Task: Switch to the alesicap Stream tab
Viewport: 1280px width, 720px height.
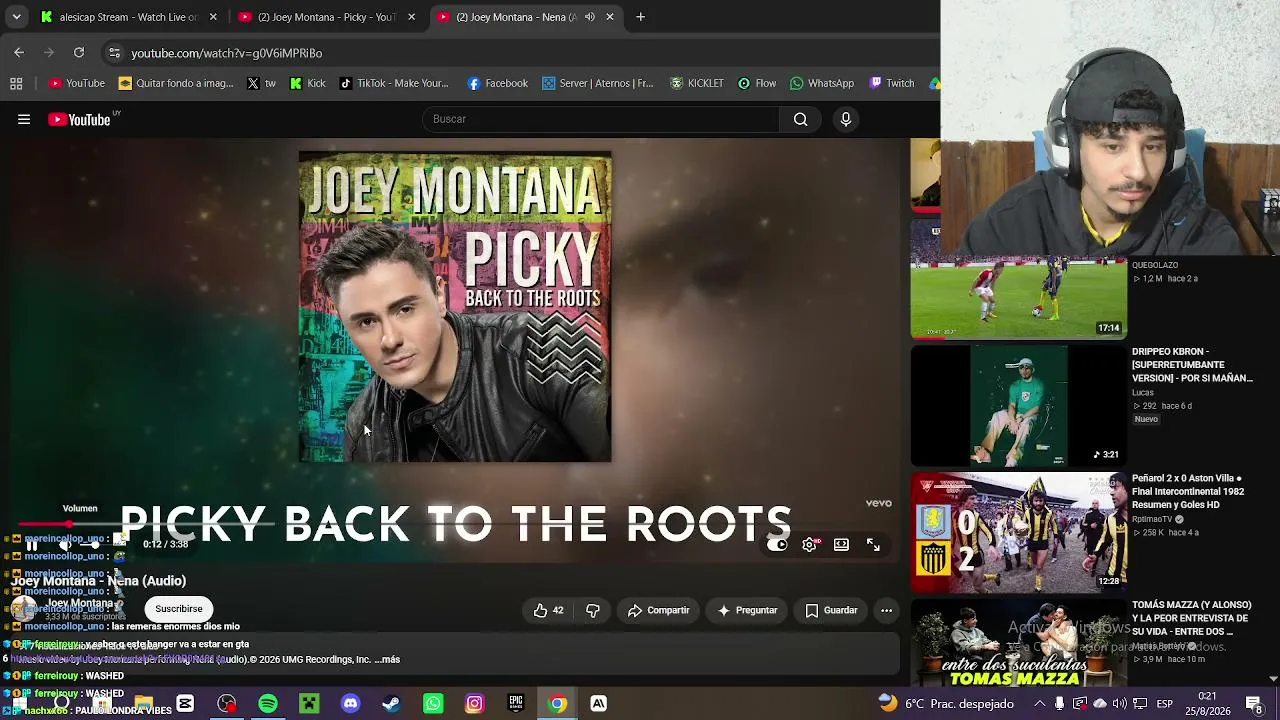Action: (x=129, y=17)
